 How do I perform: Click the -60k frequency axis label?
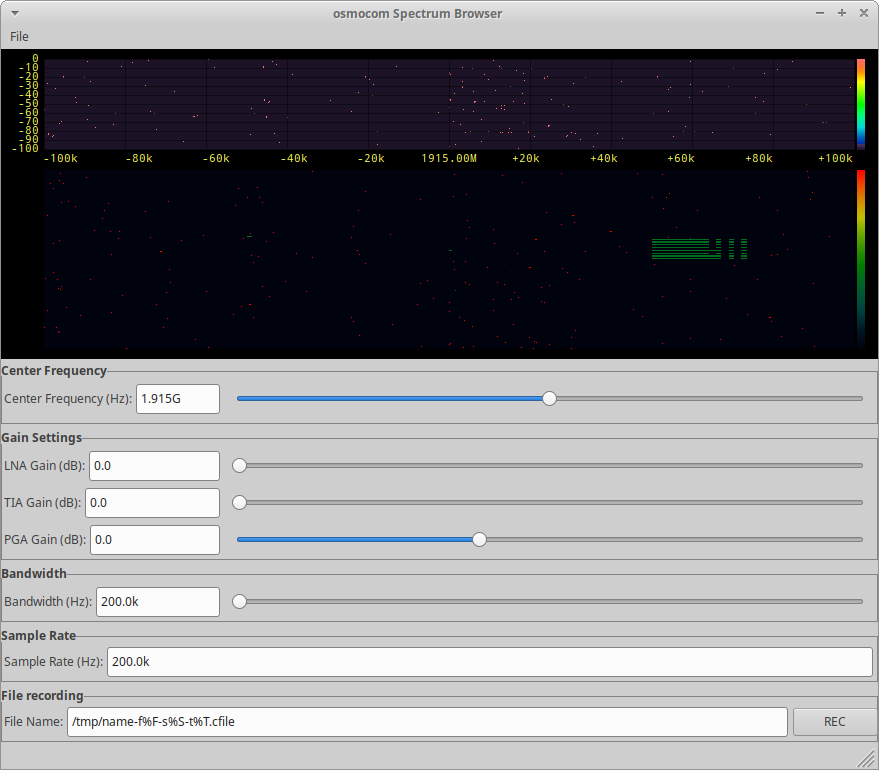(x=216, y=159)
